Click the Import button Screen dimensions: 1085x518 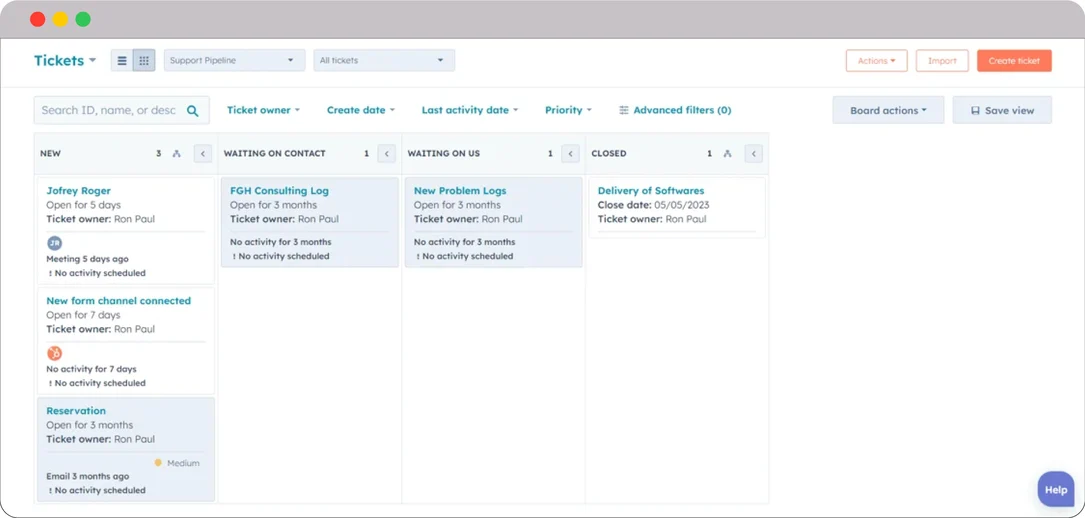tap(942, 61)
